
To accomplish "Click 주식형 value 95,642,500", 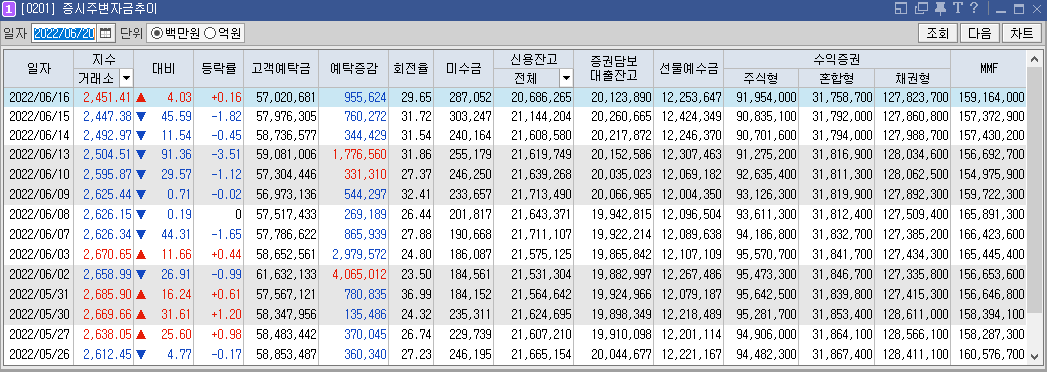I will point(767,294).
